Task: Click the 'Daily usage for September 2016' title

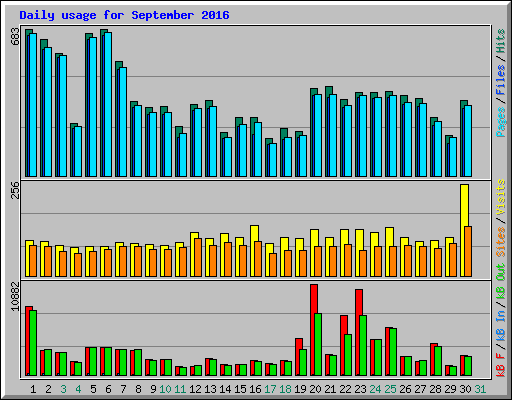Action: coord(124,15)
